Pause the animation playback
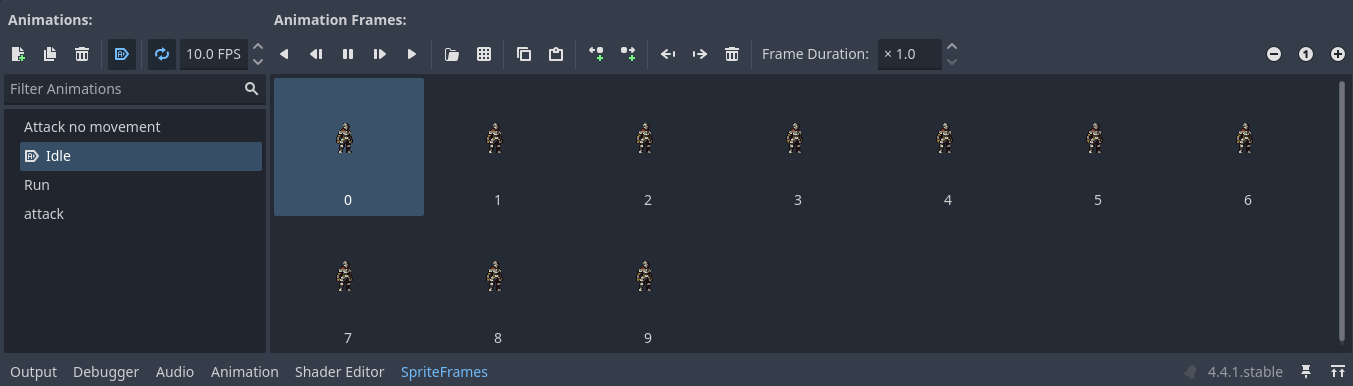Image resolution: width=1353 pixels, height=386 pixels. click(348, 54)
